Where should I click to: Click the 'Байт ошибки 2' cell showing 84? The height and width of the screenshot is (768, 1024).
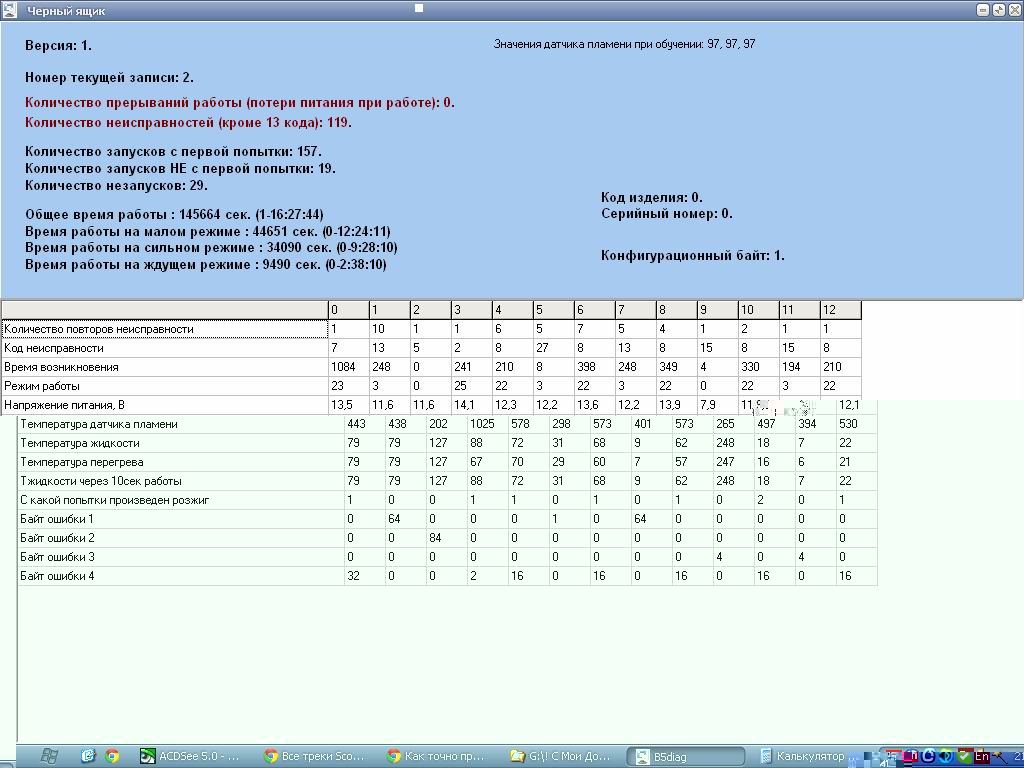click(447, 537)
